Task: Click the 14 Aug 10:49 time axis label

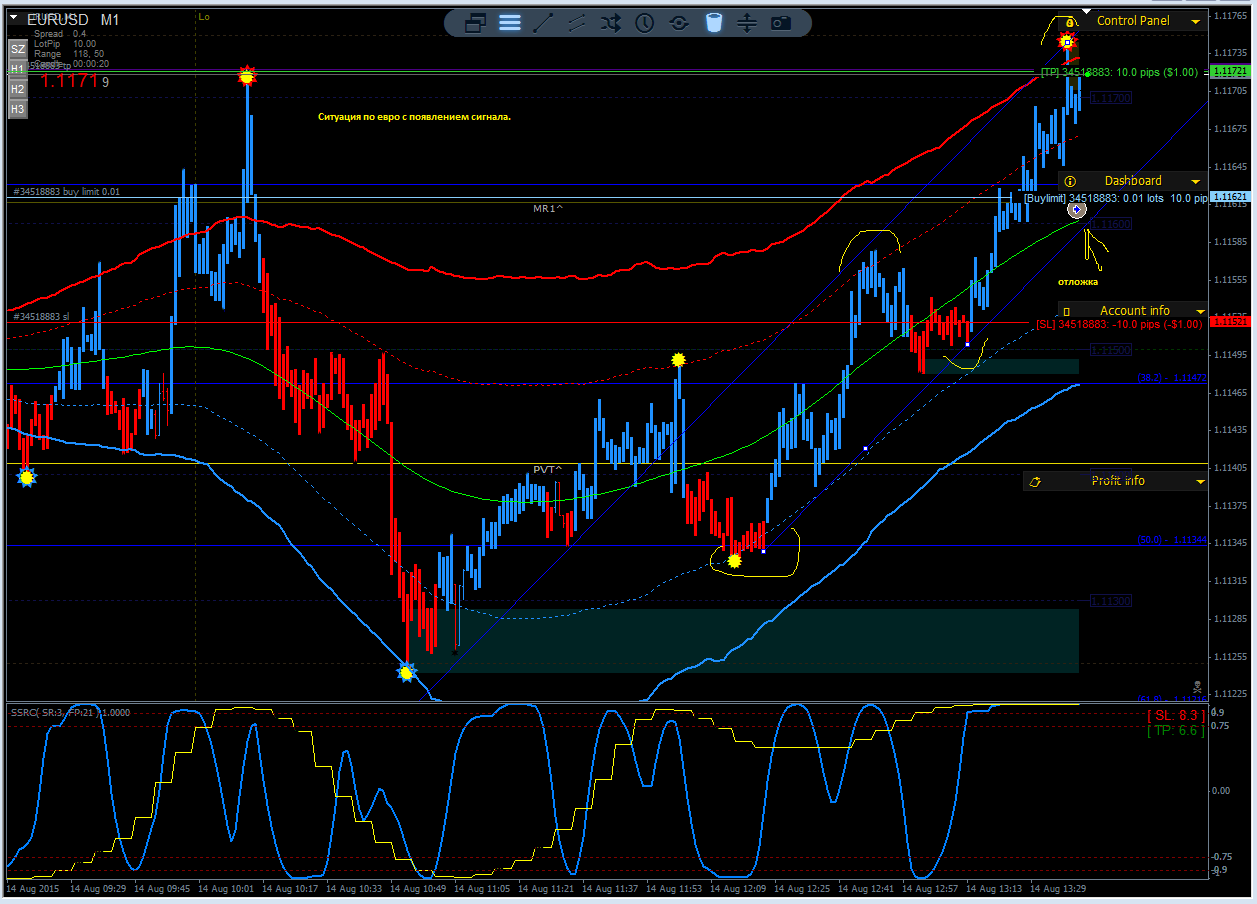Action: (420, 887)
